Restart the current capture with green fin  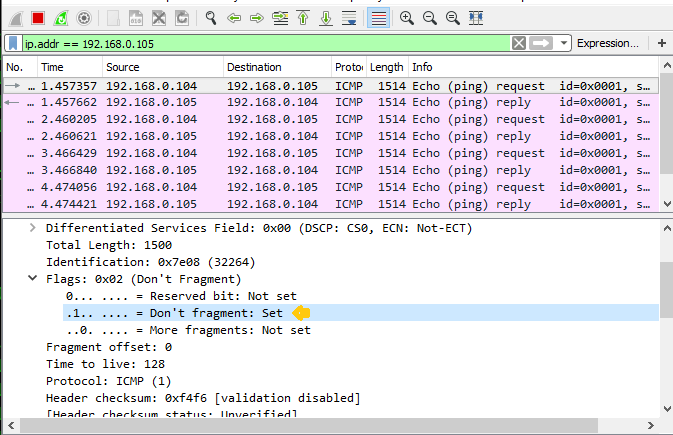tap(61, 18)
